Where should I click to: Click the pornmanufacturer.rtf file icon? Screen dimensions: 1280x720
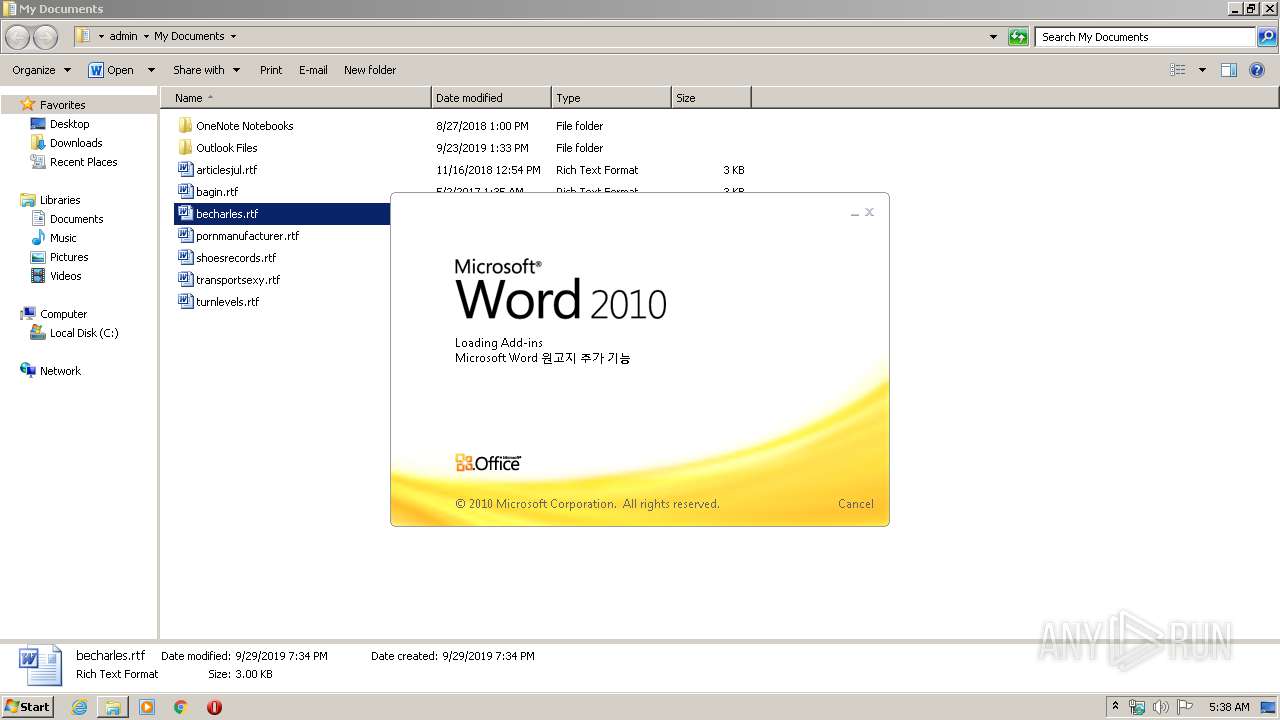(x=185, y=236)
